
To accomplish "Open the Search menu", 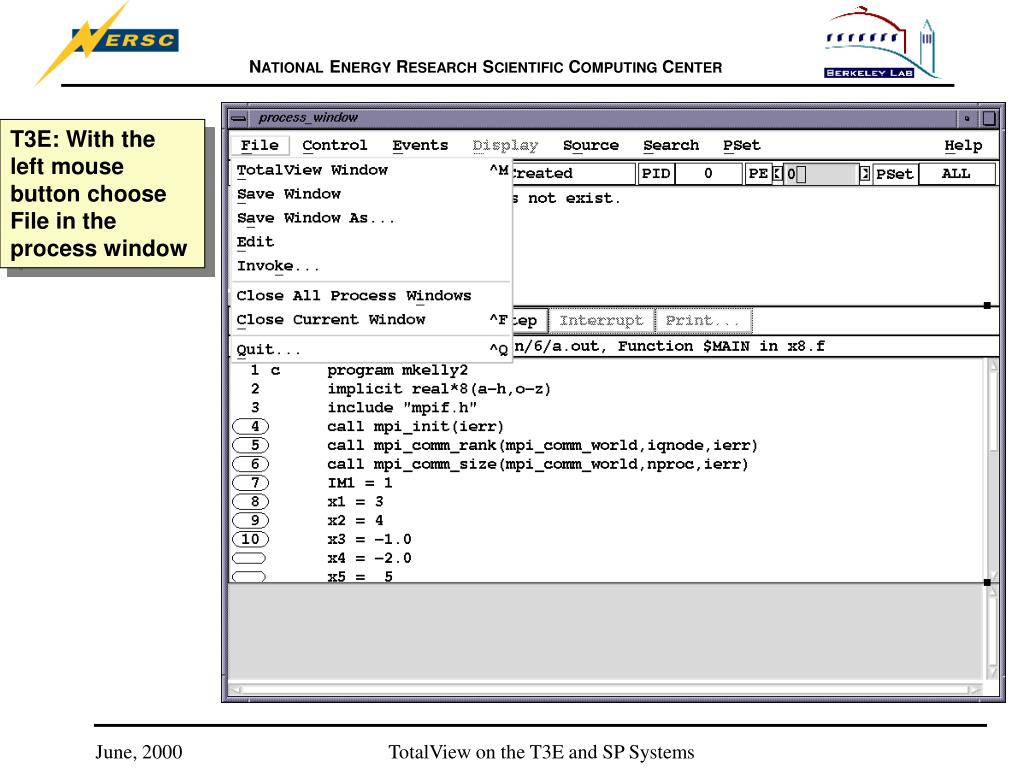I will pos(671,145).
